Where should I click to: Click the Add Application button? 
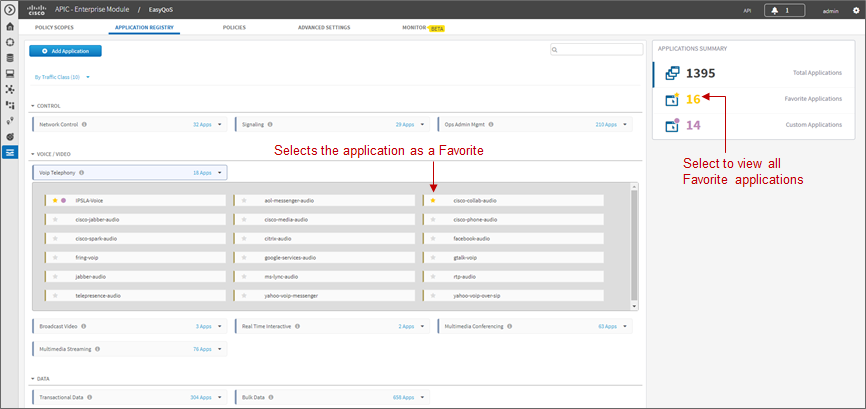(x=65, y=51)
